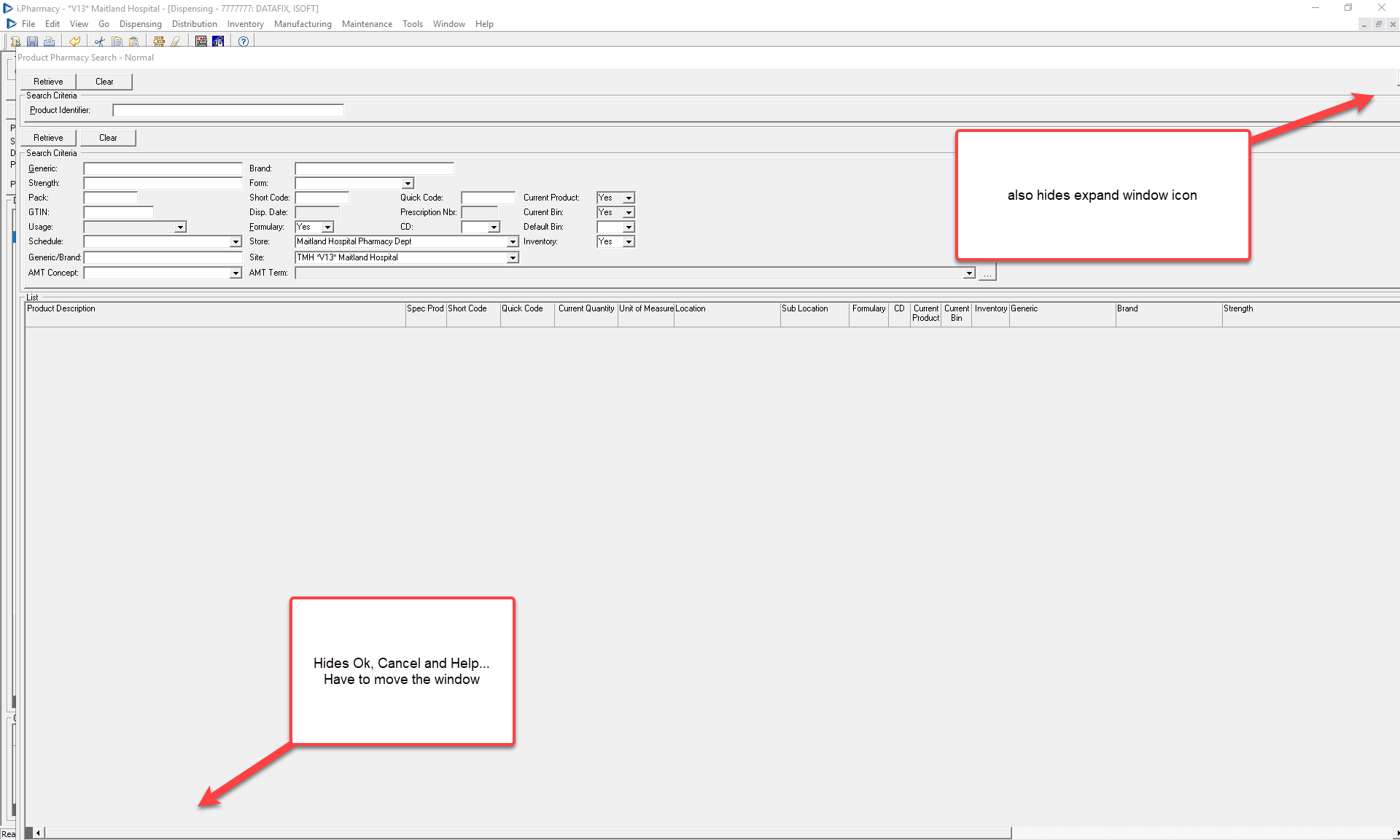Viewport: 1400px width, 840px height.
Task: Open the Manufacturing menu
Action: click(x=303, y=24)
